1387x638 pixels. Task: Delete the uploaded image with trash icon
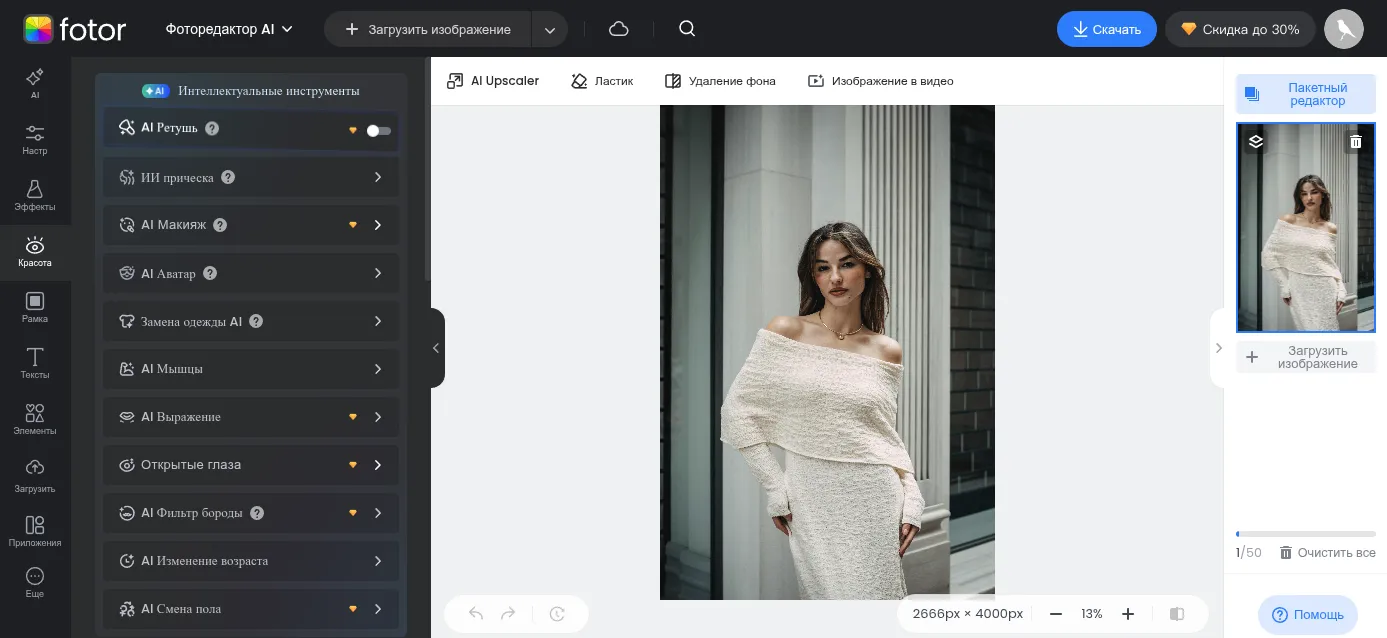click(1356, 142)
